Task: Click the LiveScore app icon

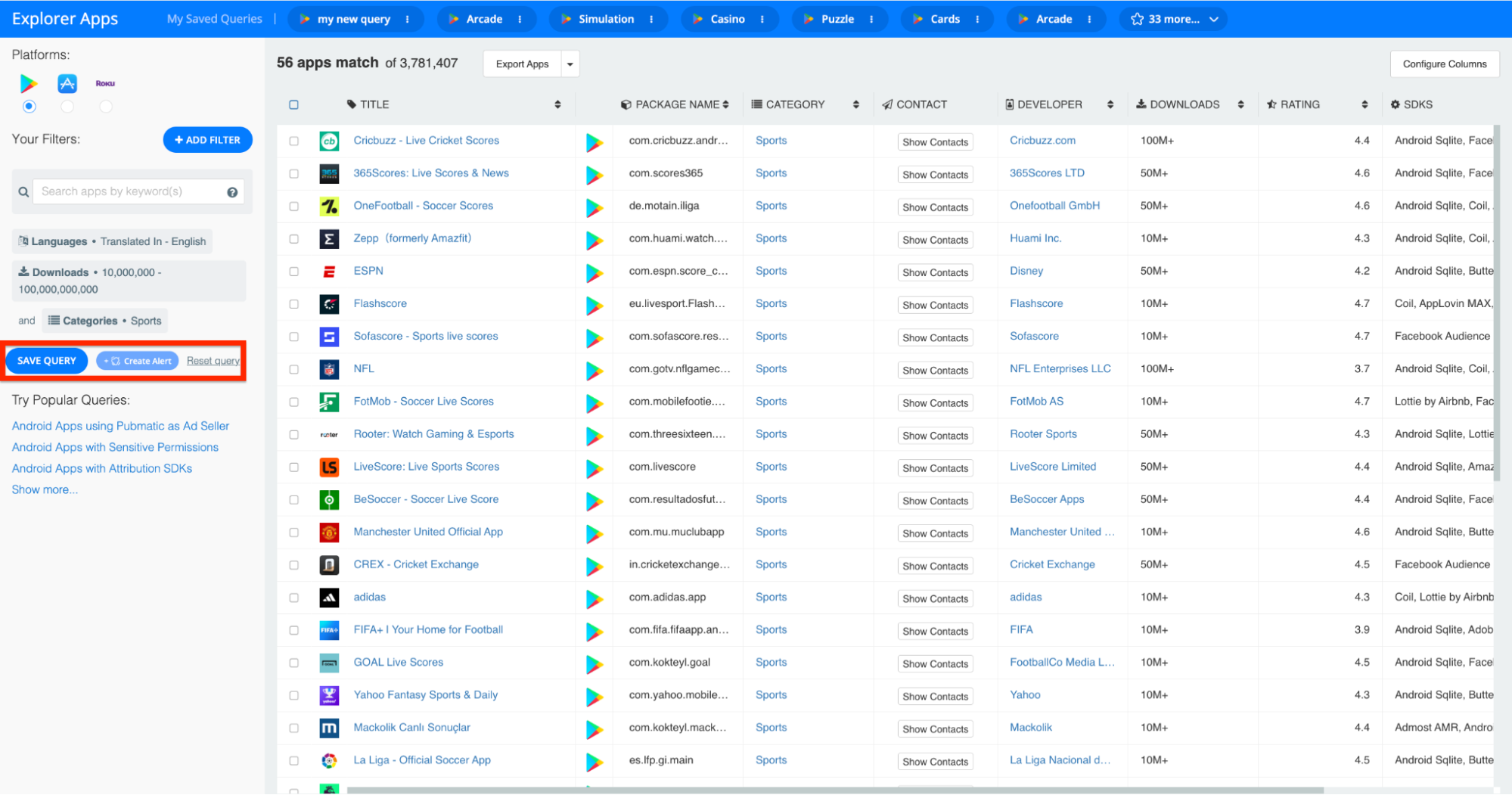Action: (329, 467)
